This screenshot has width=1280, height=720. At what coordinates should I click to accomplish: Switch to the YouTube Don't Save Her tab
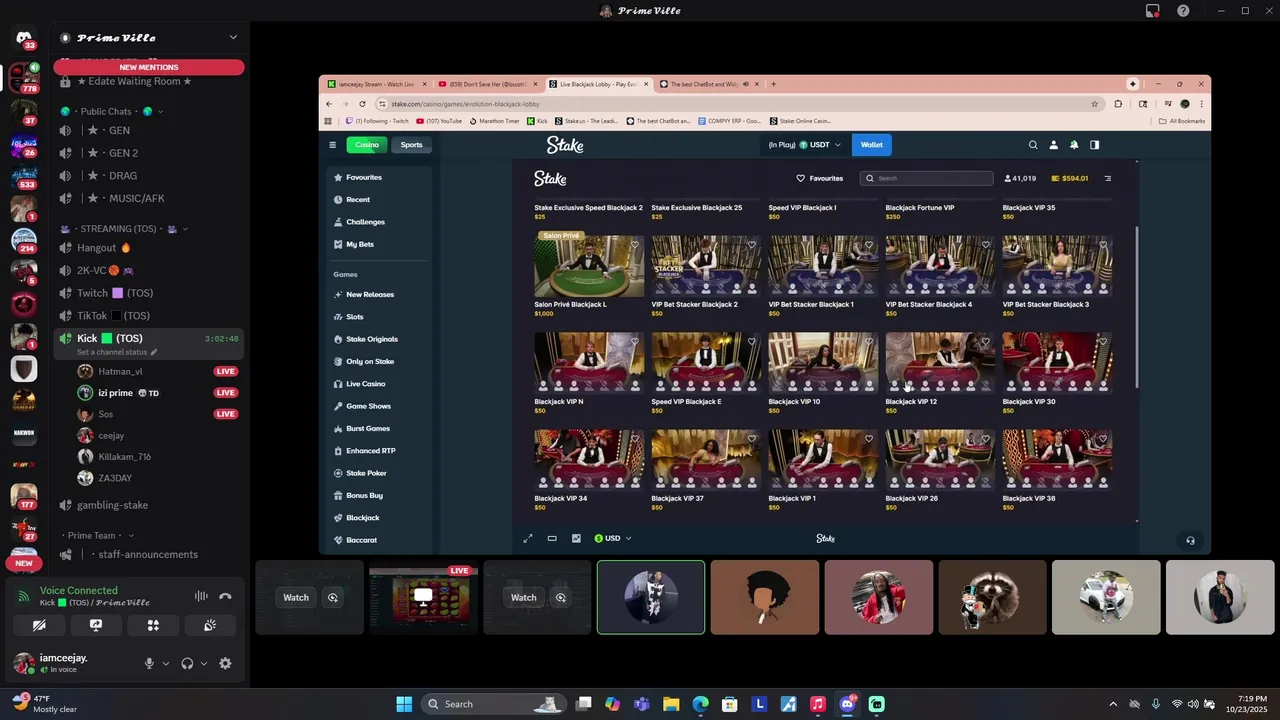[487, 84]
